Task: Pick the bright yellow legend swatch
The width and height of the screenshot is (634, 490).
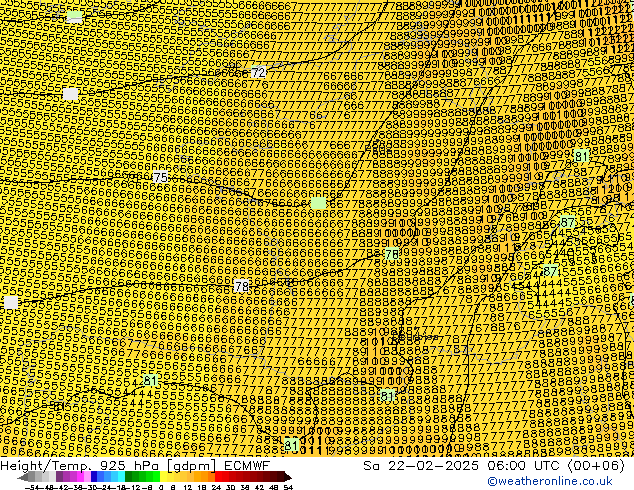Action: tap(163, 477)
